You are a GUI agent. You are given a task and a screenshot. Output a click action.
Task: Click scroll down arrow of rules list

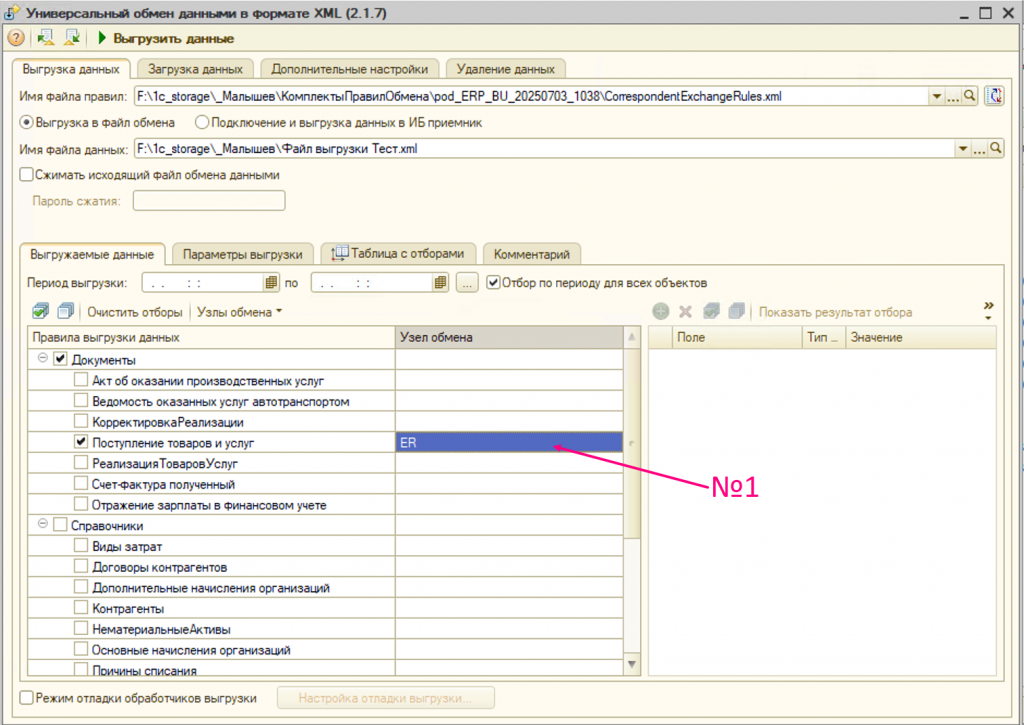pos(632,665)
